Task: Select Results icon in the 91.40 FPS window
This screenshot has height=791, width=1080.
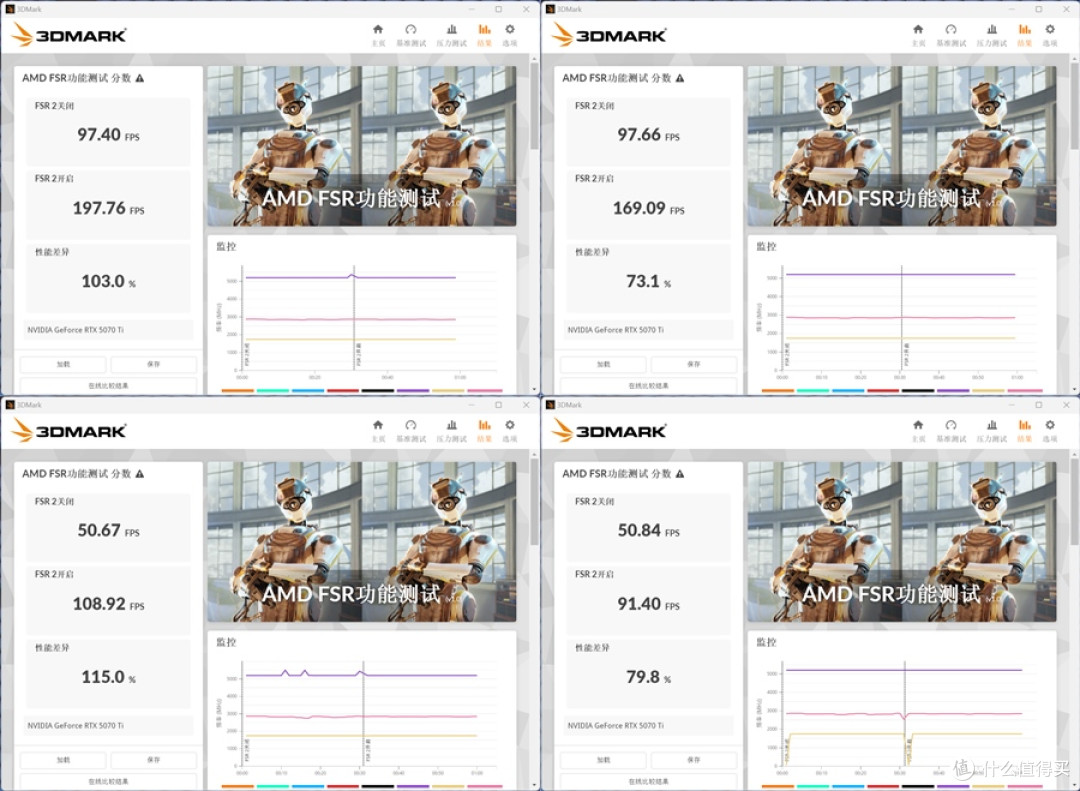Action: click(x=1024, y=430)
